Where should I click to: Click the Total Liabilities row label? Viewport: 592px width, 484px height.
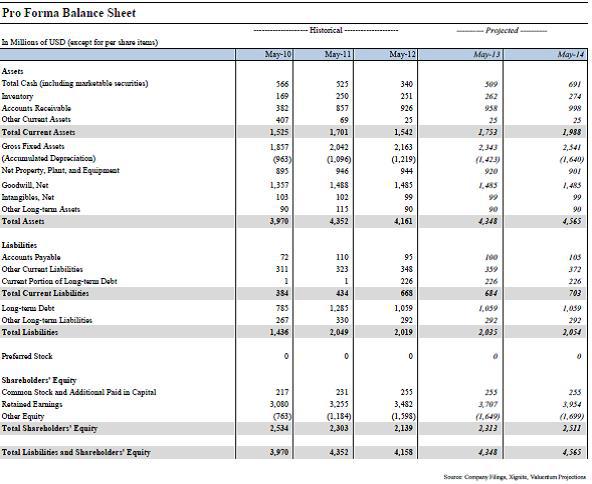[x=30, y=332]
